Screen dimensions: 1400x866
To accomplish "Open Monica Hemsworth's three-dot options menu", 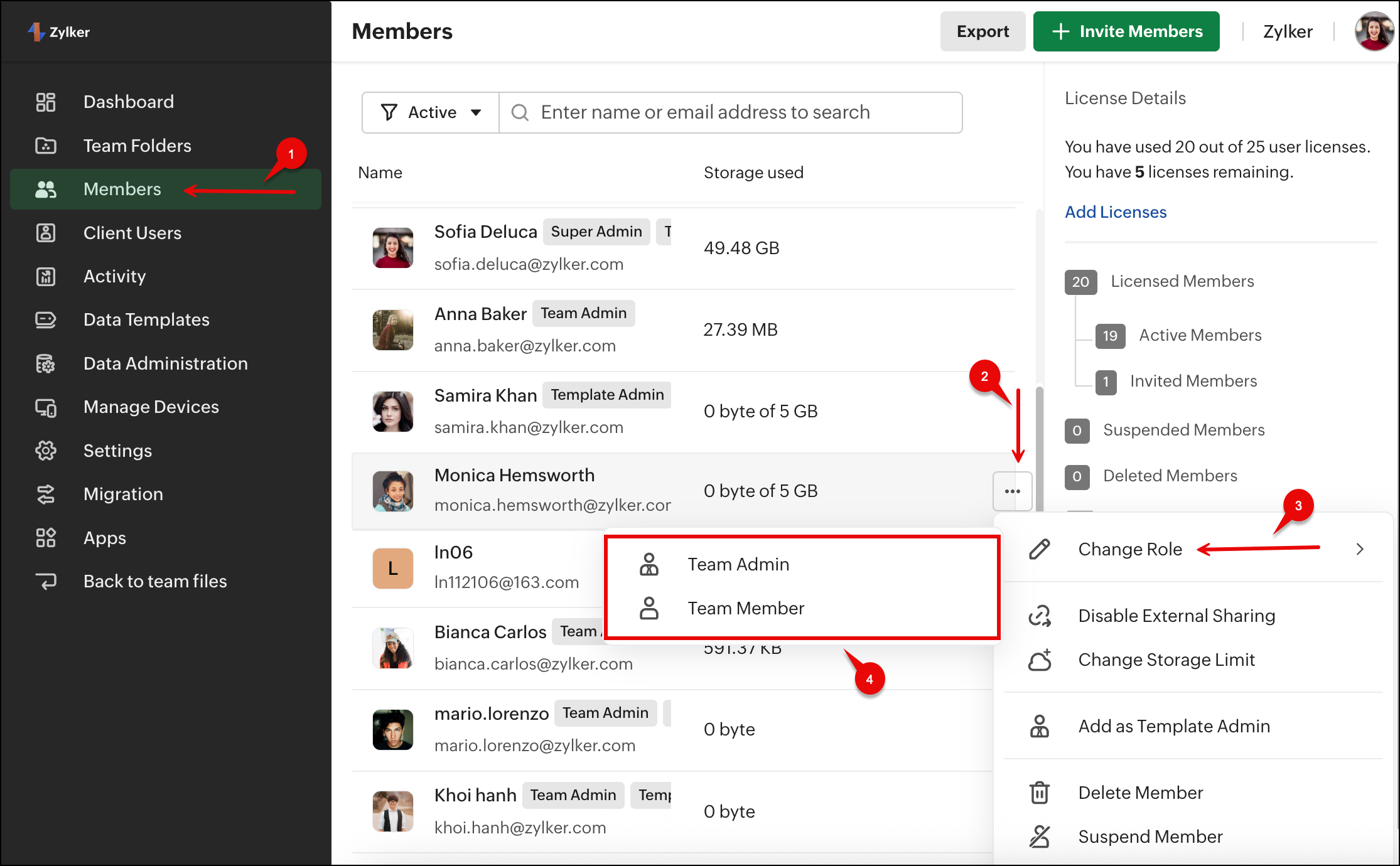I will 1012,491.
